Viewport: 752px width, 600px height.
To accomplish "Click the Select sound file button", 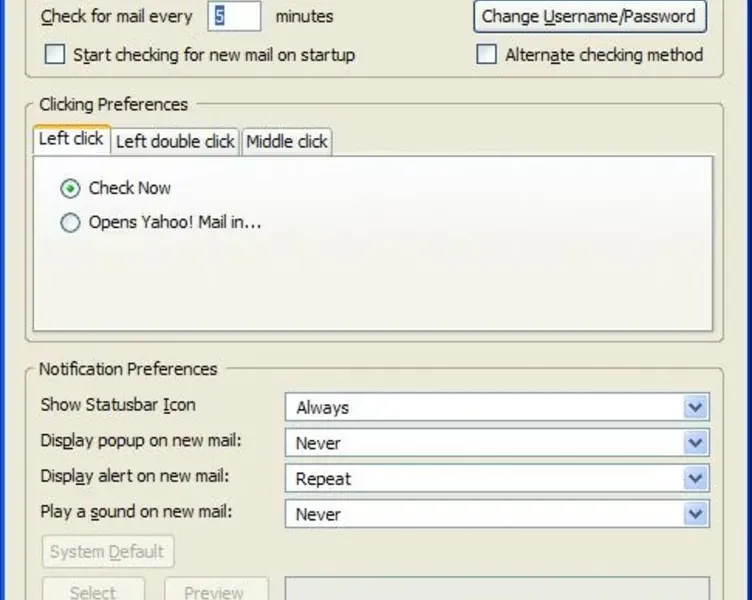I will pyautogui.click(x=93, y=590).
